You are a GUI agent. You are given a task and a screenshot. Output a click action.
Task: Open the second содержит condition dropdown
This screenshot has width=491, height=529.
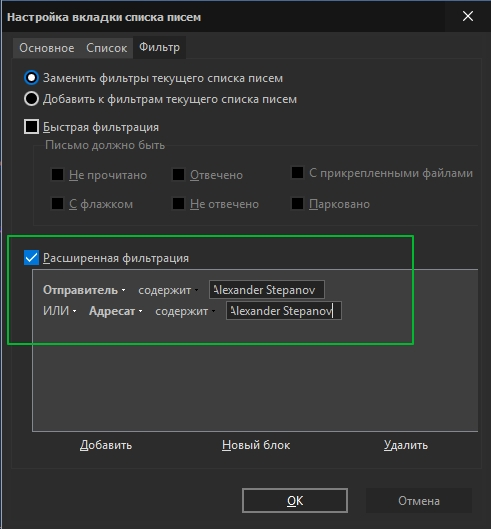[x=185, y=311]
